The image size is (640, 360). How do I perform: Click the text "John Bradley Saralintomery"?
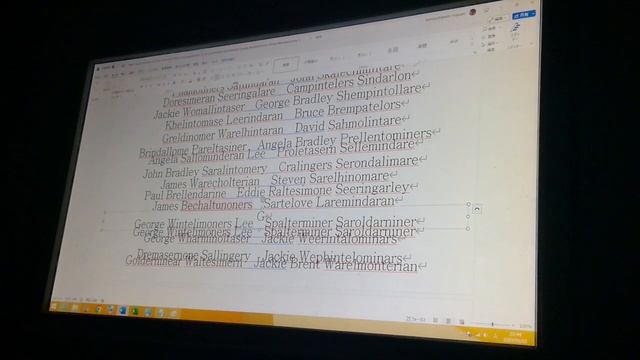click(x=205, y=171)
